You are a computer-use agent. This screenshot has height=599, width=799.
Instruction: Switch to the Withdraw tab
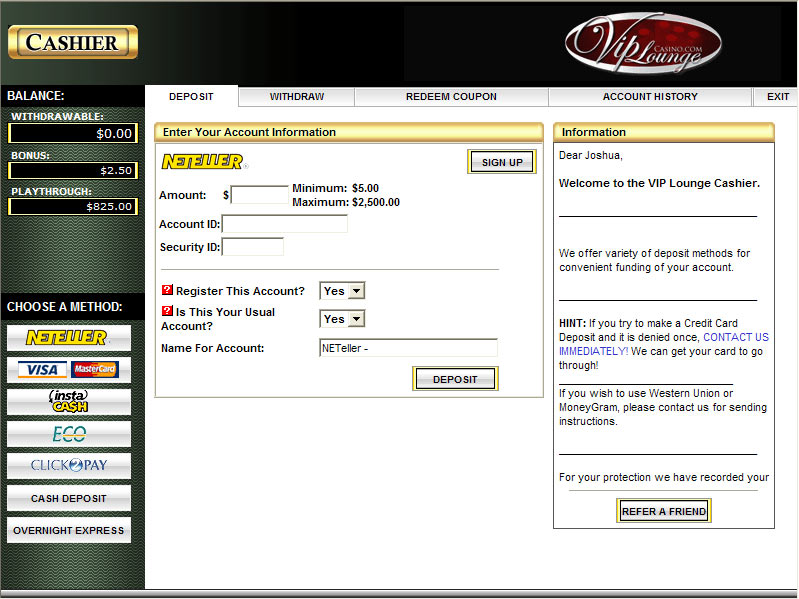pos(296,97)
